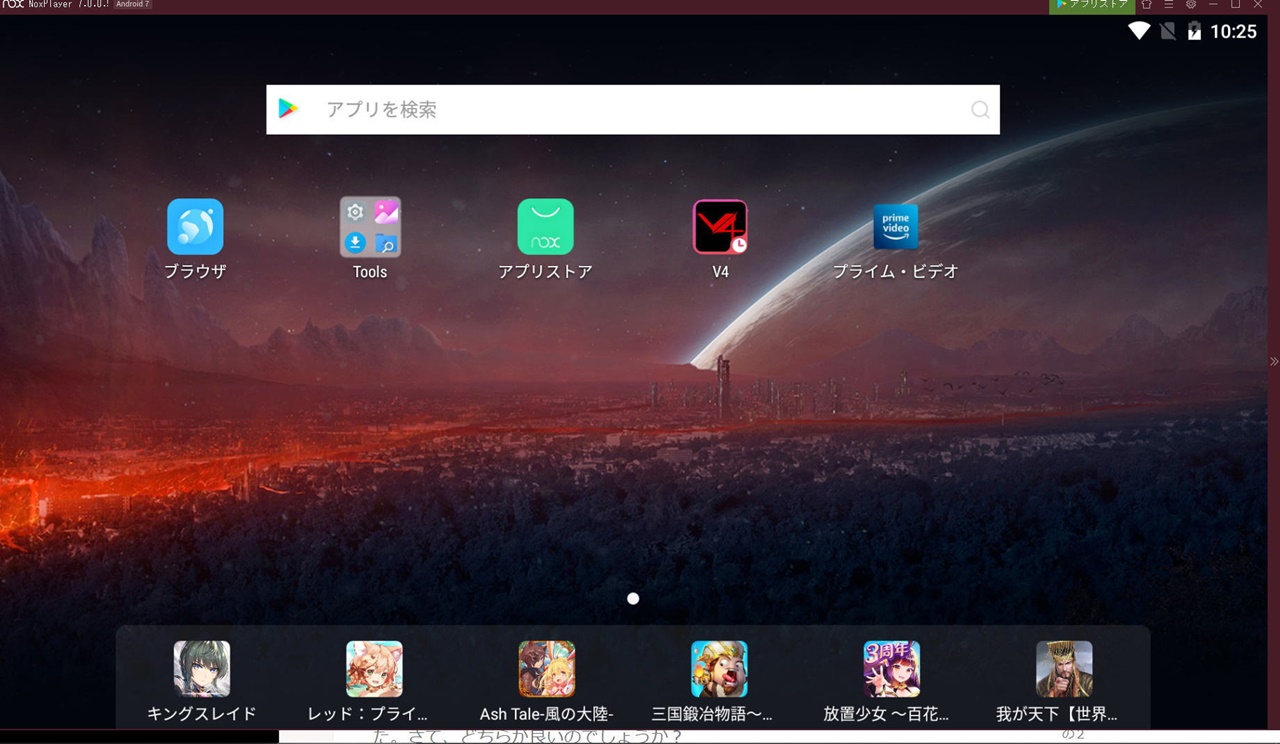The width and height of the screenshot is (1280, 744).
Task: Start 我が天下 from the dock
Action: click(x=1064, y=669)
